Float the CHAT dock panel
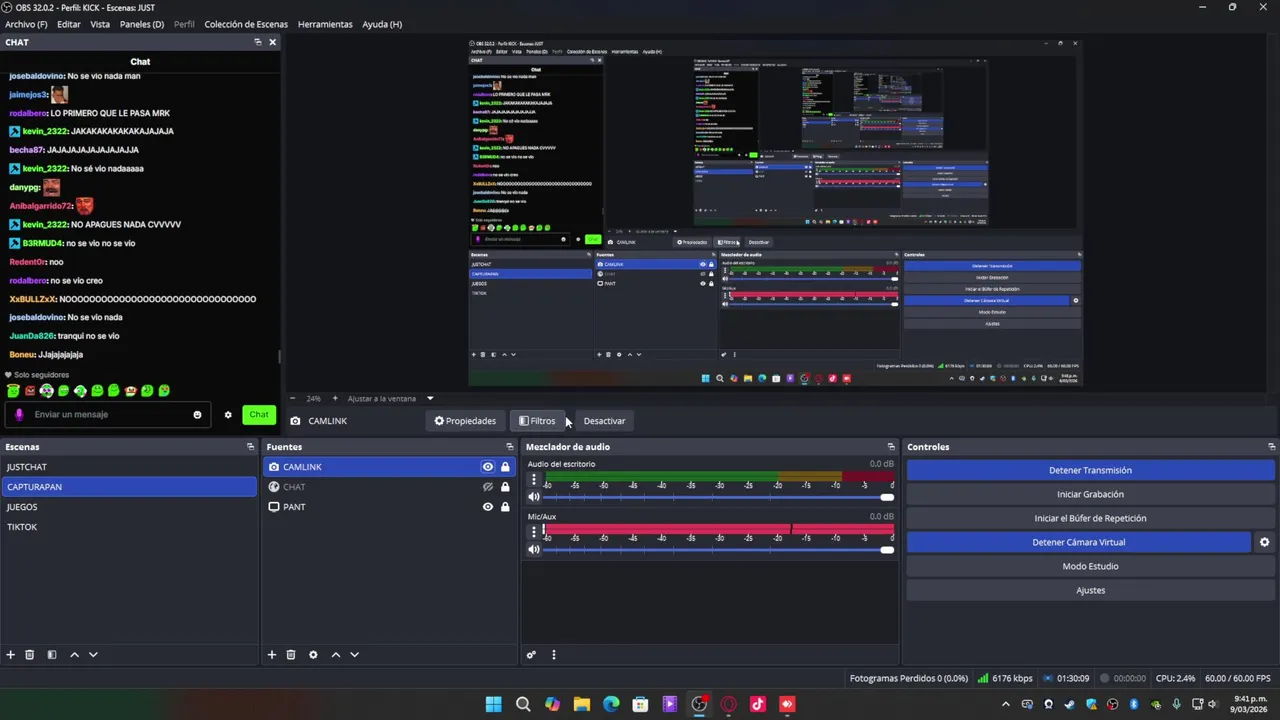The image size is (1280, 720). [258, 42]
